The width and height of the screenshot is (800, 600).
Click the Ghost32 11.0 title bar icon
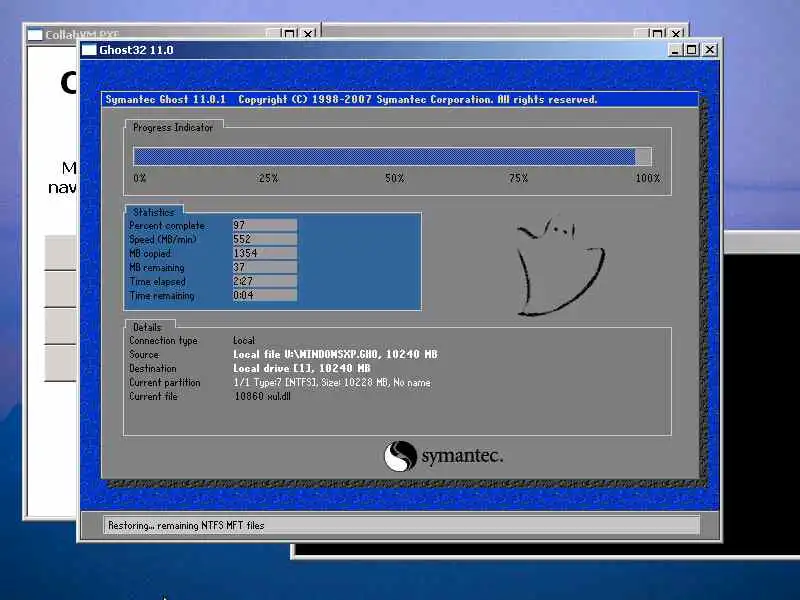(x=89, y=50)
